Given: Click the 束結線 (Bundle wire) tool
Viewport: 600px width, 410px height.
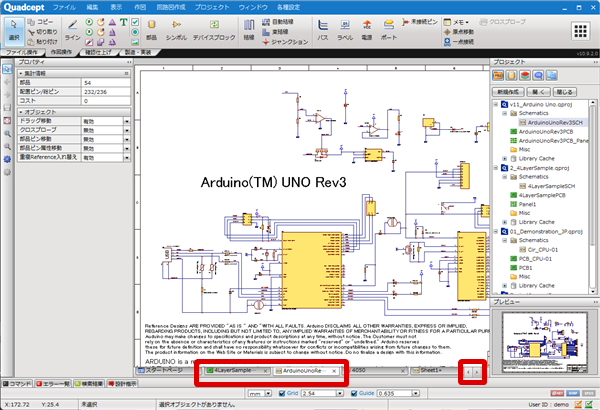Looking at the screenshot, I should tap(276, 32).
